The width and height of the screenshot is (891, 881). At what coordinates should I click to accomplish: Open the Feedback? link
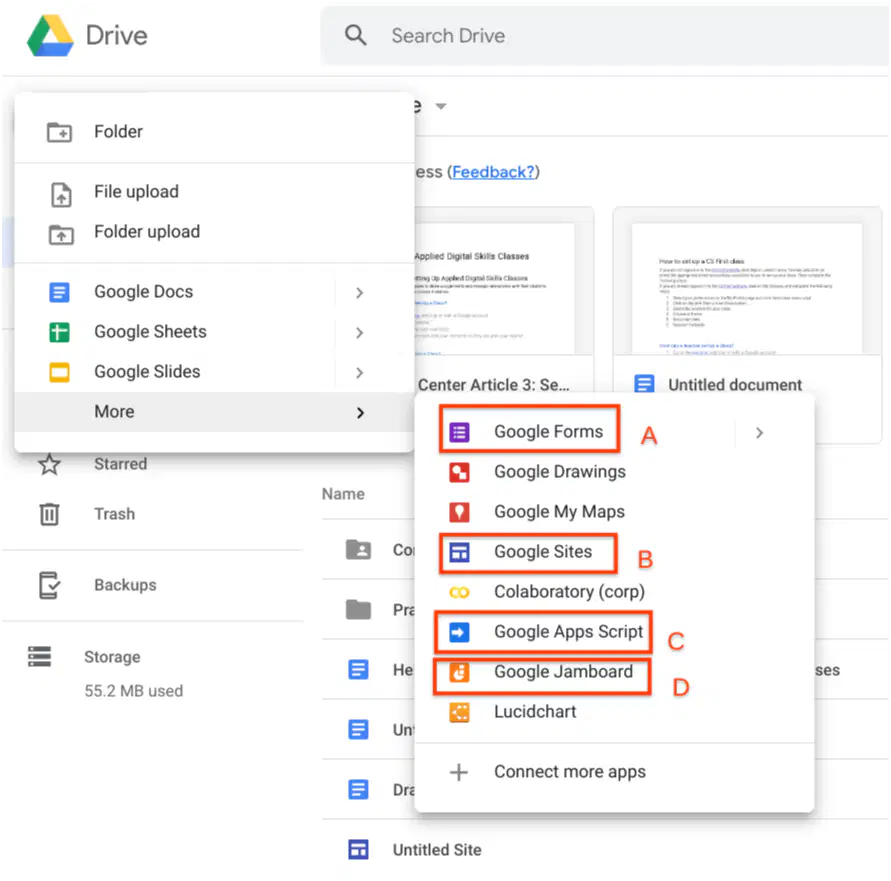tap(493, 172)
